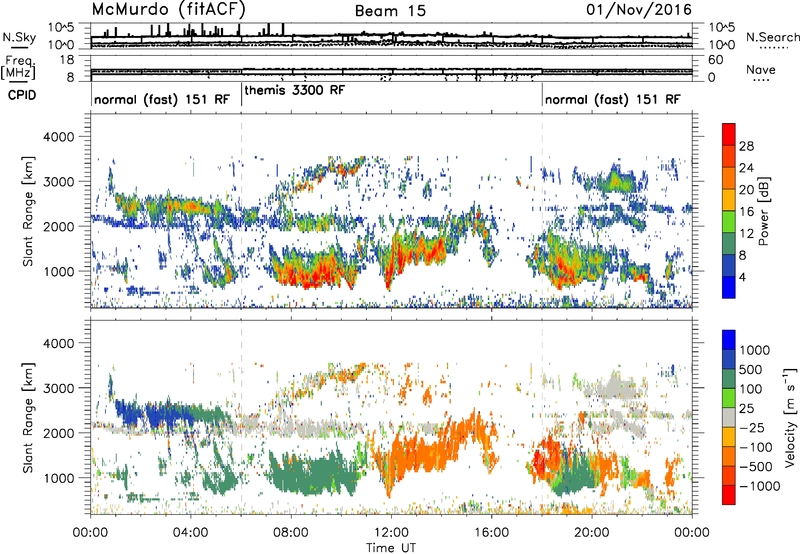Click the '01/Nov/2016' date label

[x=639, y=10]
